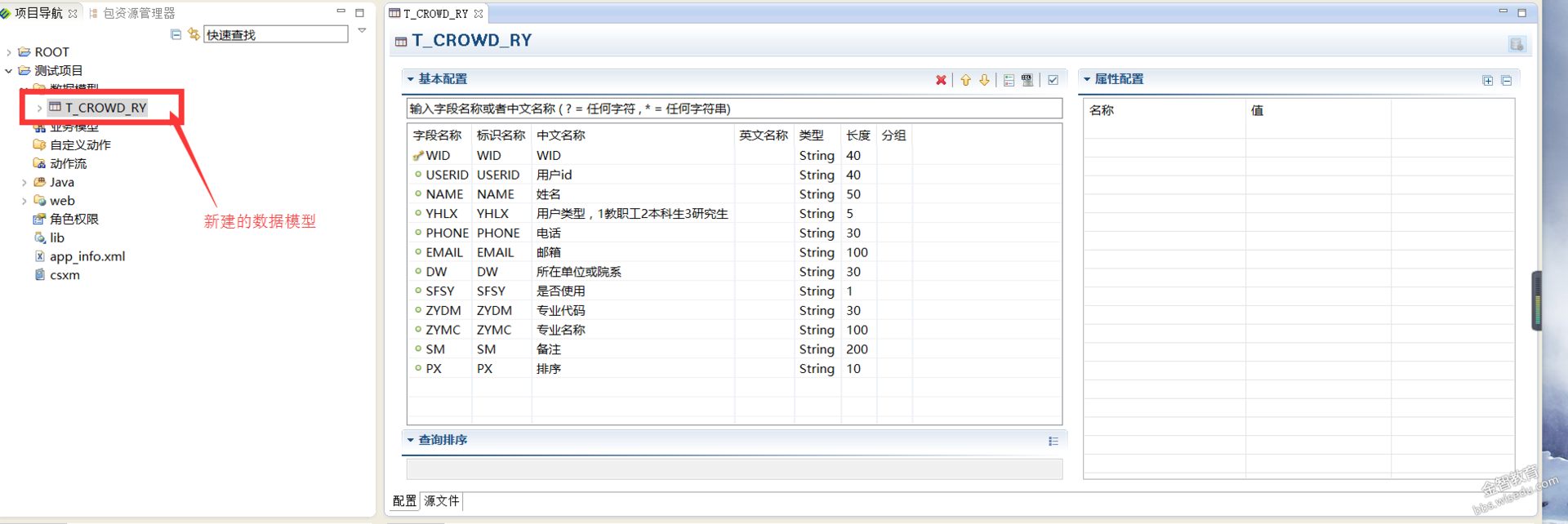Screen dimensions: 1568x524
Task: Move field down with the down arrow icon
Action: (984, 80)
